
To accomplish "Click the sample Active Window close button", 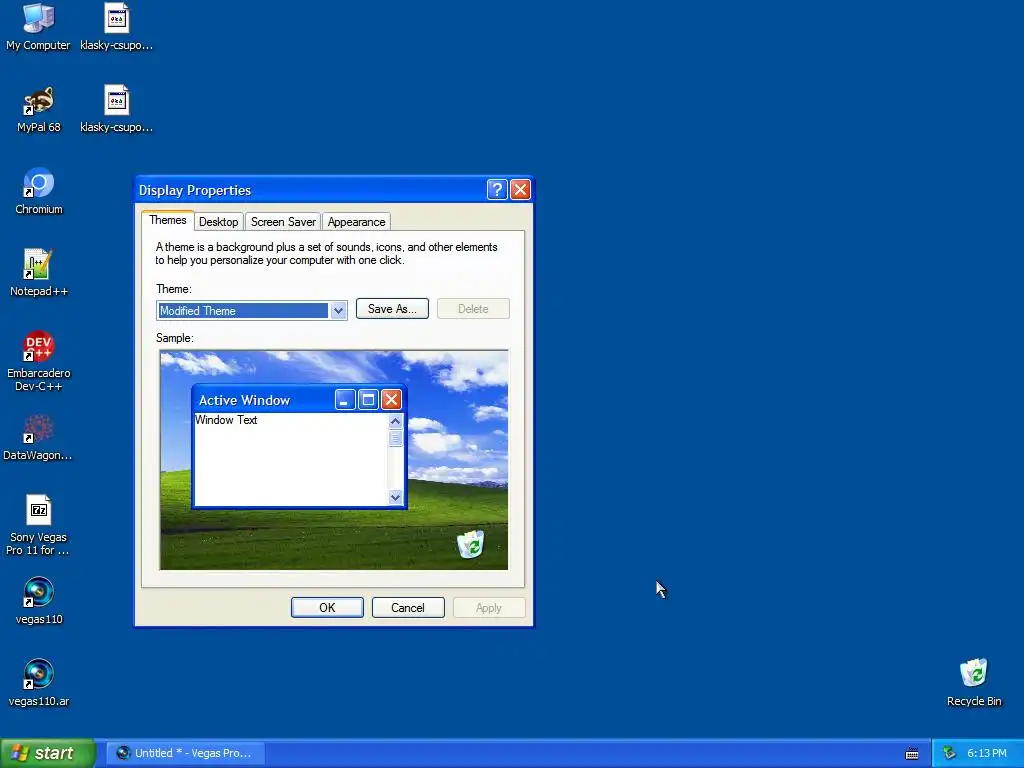I will coord(391,400).
